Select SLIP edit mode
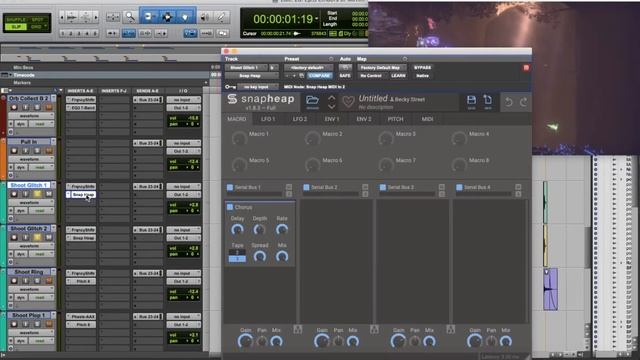Viewport: 640px width, 360px height. point(16,27)
